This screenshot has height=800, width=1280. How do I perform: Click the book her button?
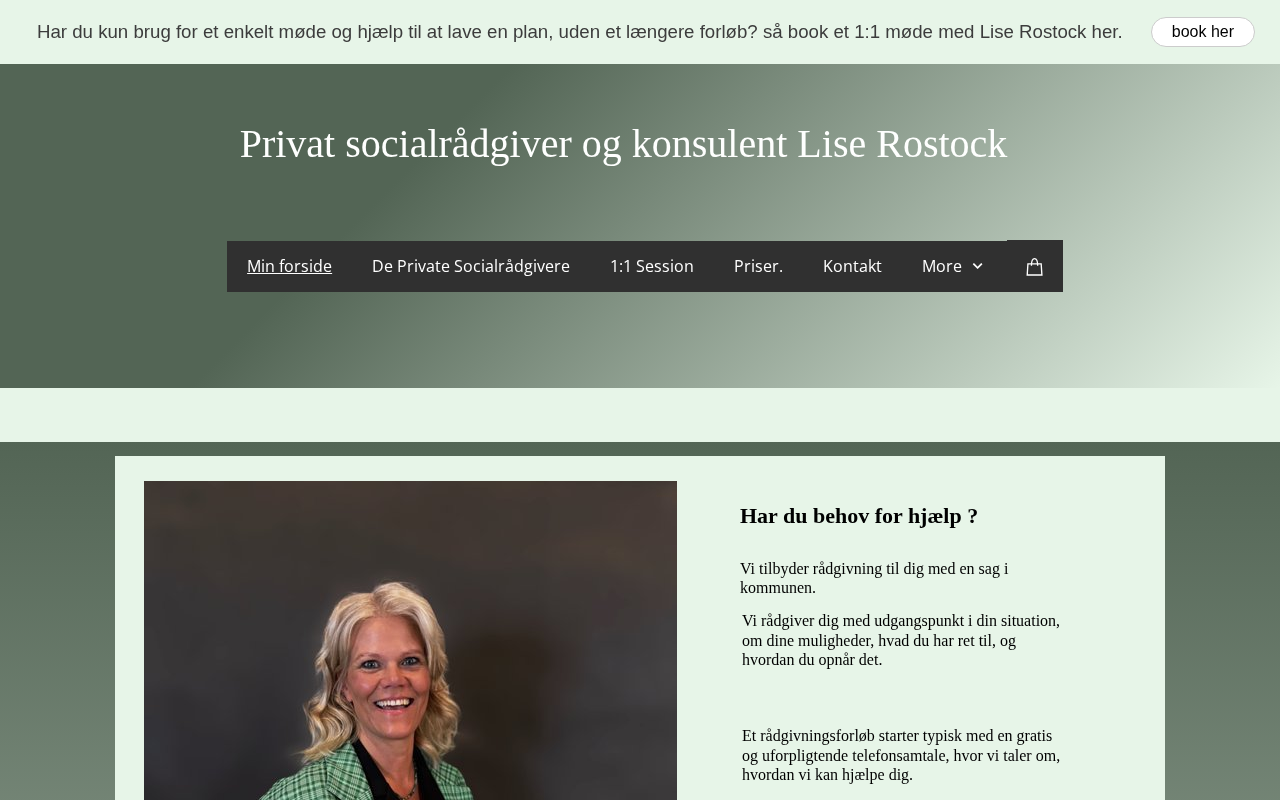pos(1202,32)
